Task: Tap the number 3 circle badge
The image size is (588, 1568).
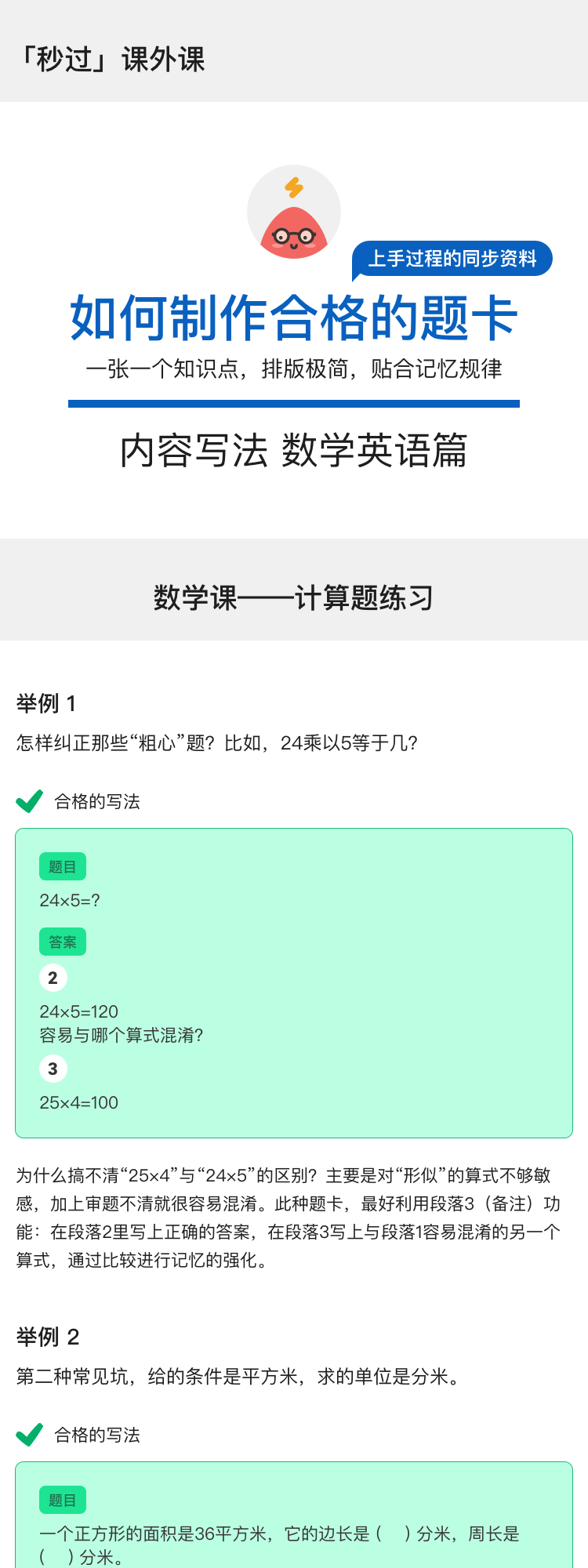Action: point(53,1069)
